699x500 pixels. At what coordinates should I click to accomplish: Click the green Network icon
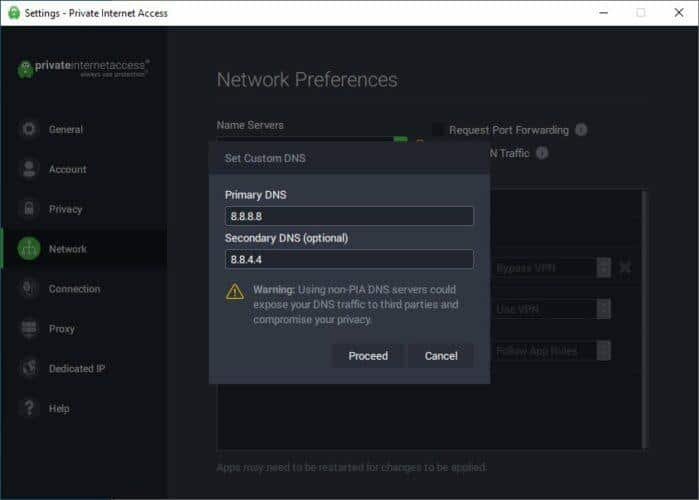pyautogui.click(x=29, y=248)
